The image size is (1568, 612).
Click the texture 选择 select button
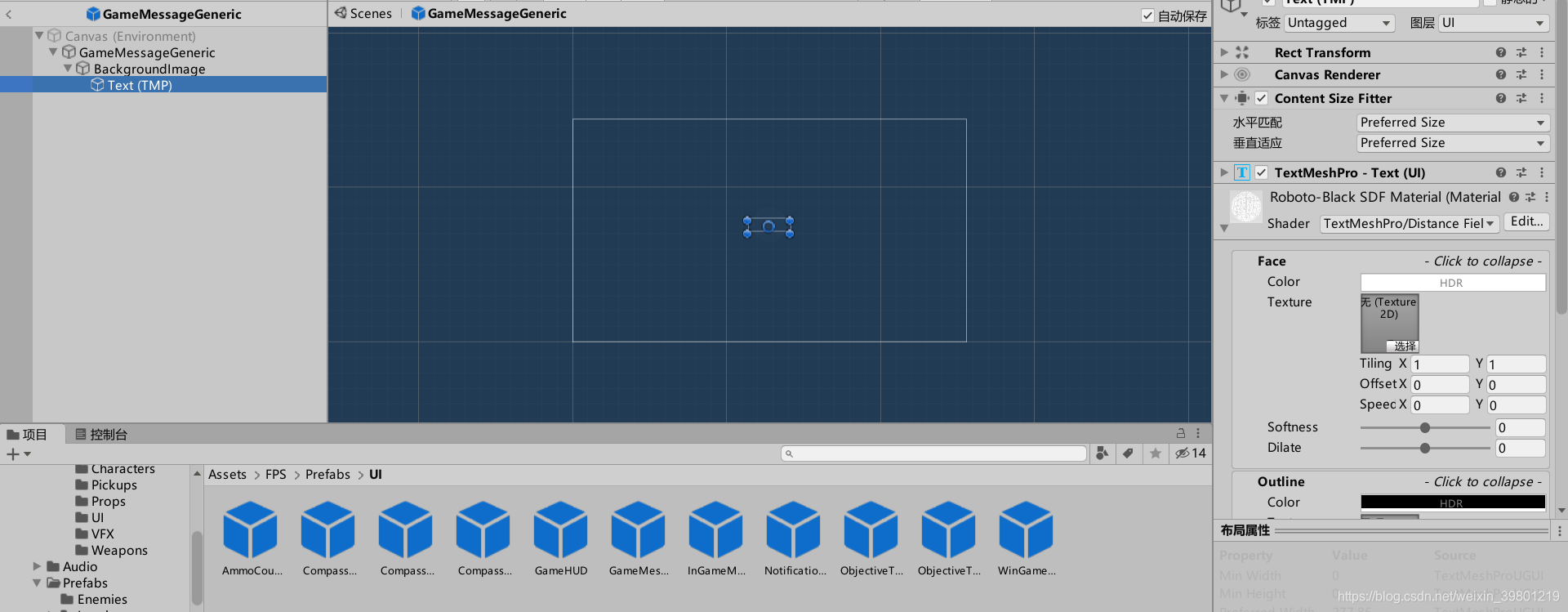tap(1404, 346)
